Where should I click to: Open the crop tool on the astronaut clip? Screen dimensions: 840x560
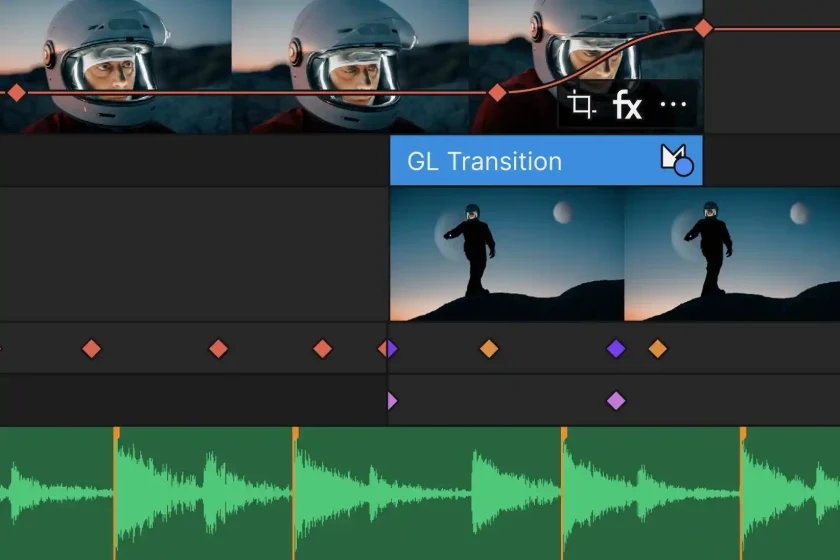click(581, 104)
